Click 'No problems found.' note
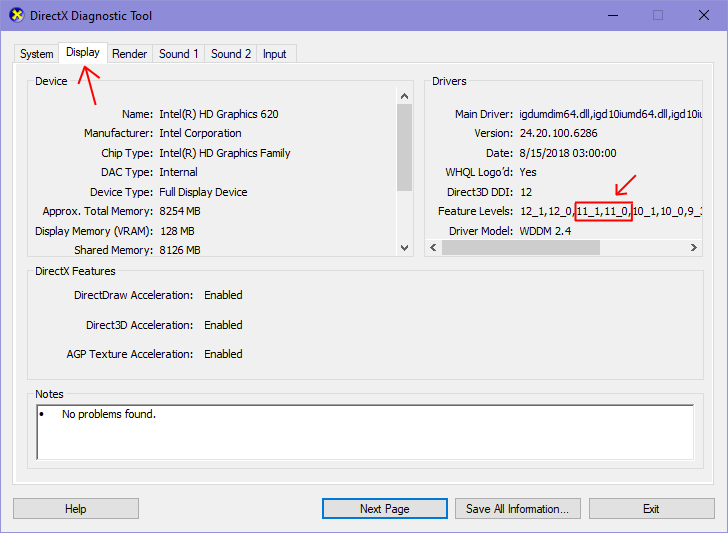This screenshot has height=533, width=728. 109,414
